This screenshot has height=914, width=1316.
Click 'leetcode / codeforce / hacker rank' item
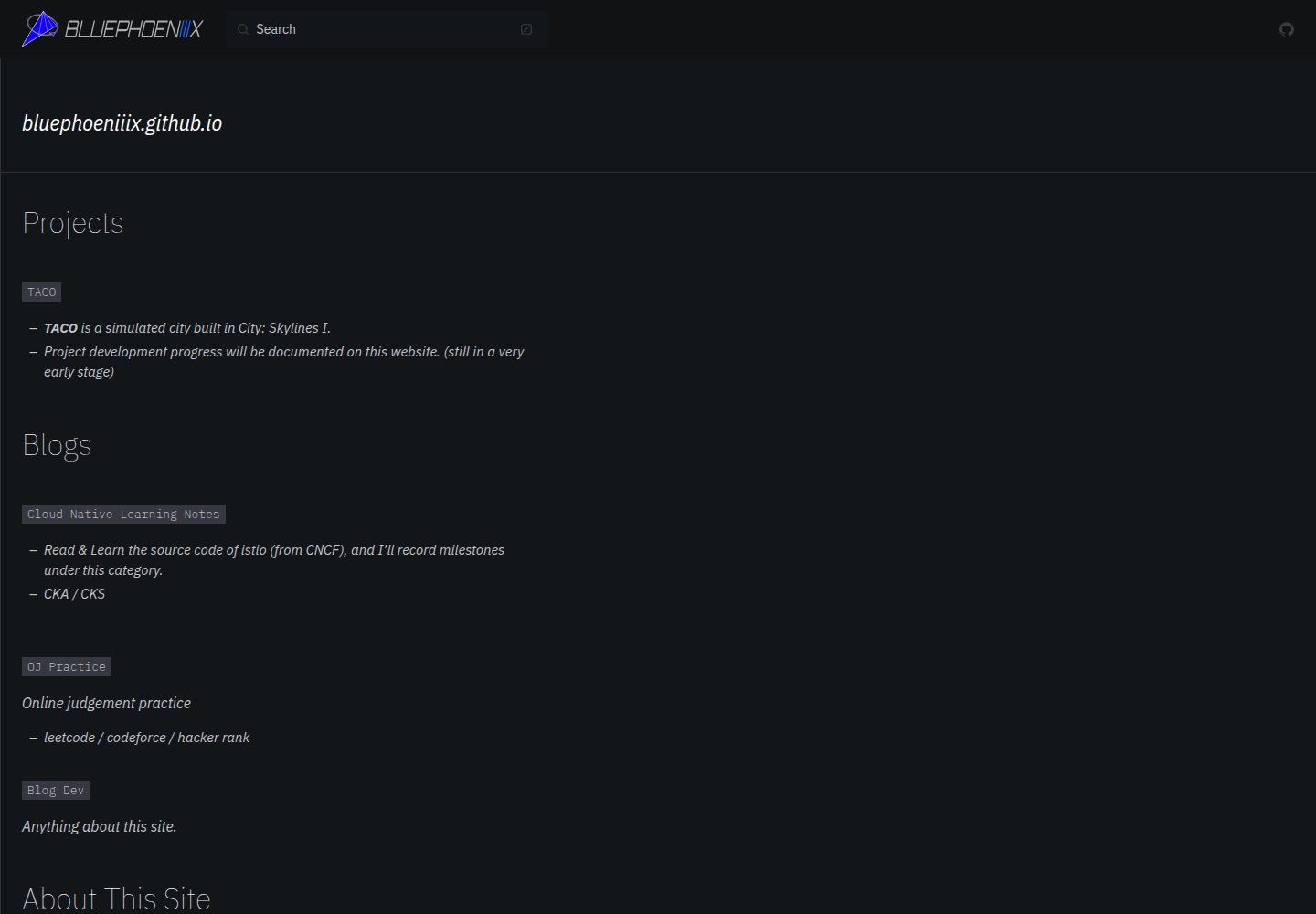tap(147, 738)
